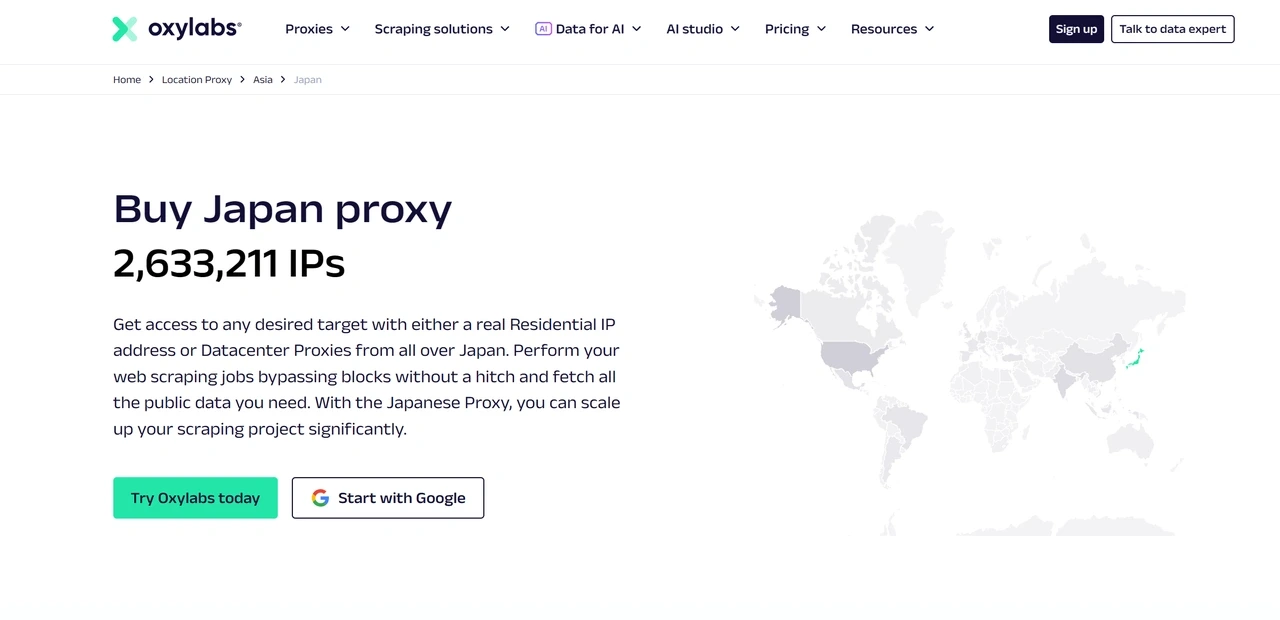Open the Location Proxy breadcrumb
This screenshot has height=620, width=1280.
click(196, 79)
